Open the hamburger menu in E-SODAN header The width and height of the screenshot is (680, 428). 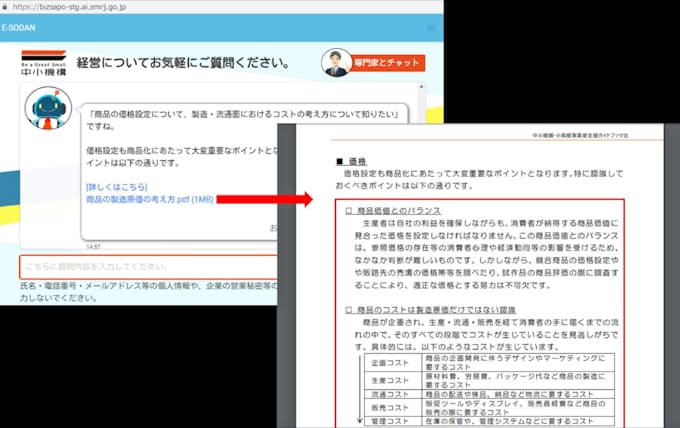click(x=431, y=28)
